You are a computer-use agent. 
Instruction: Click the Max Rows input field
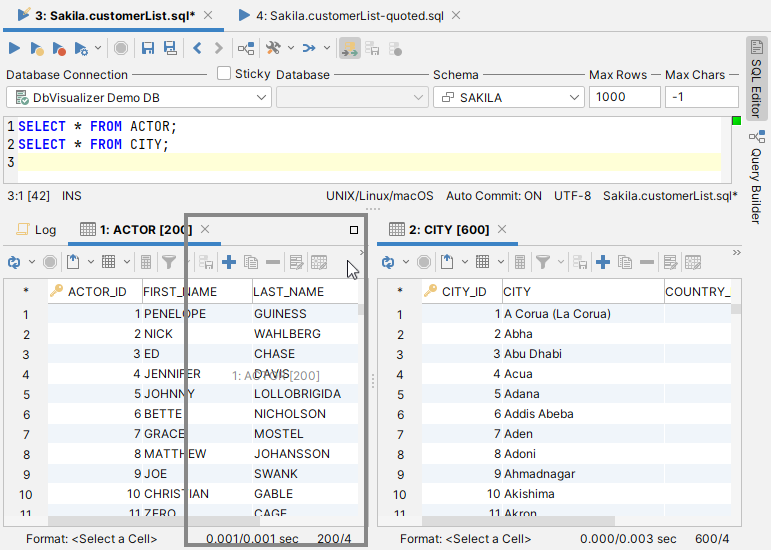pos(624,97)
